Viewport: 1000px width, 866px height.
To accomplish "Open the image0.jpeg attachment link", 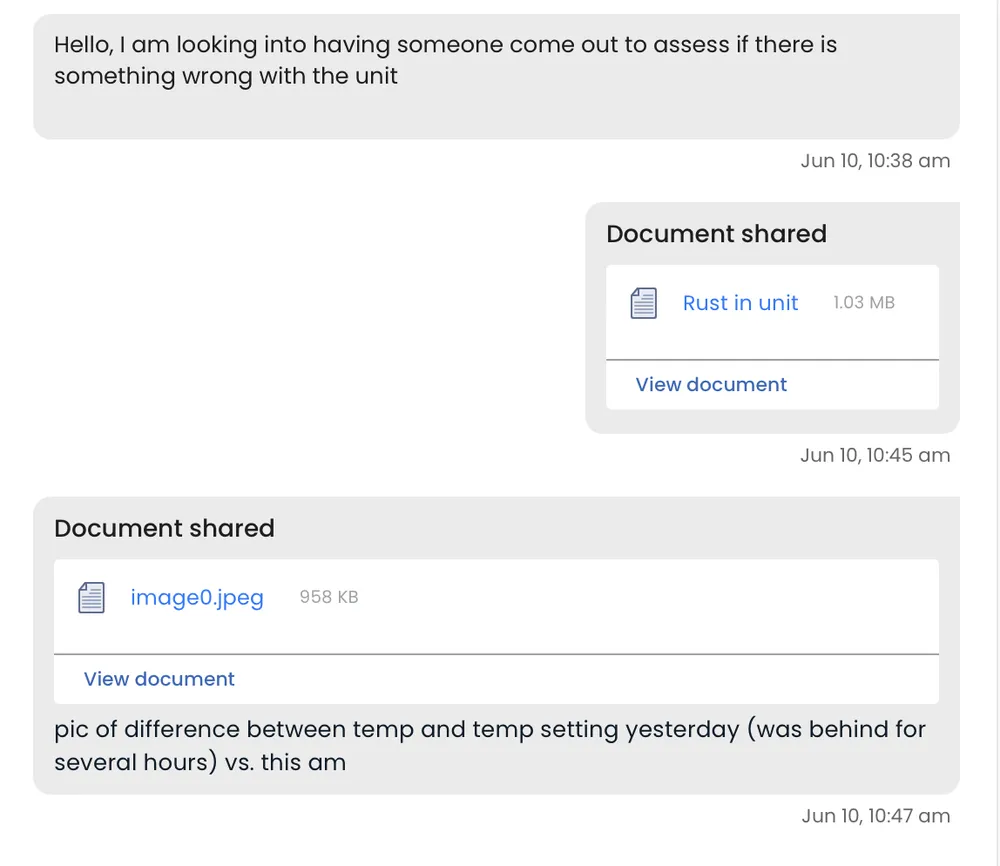I will [197, 598].
